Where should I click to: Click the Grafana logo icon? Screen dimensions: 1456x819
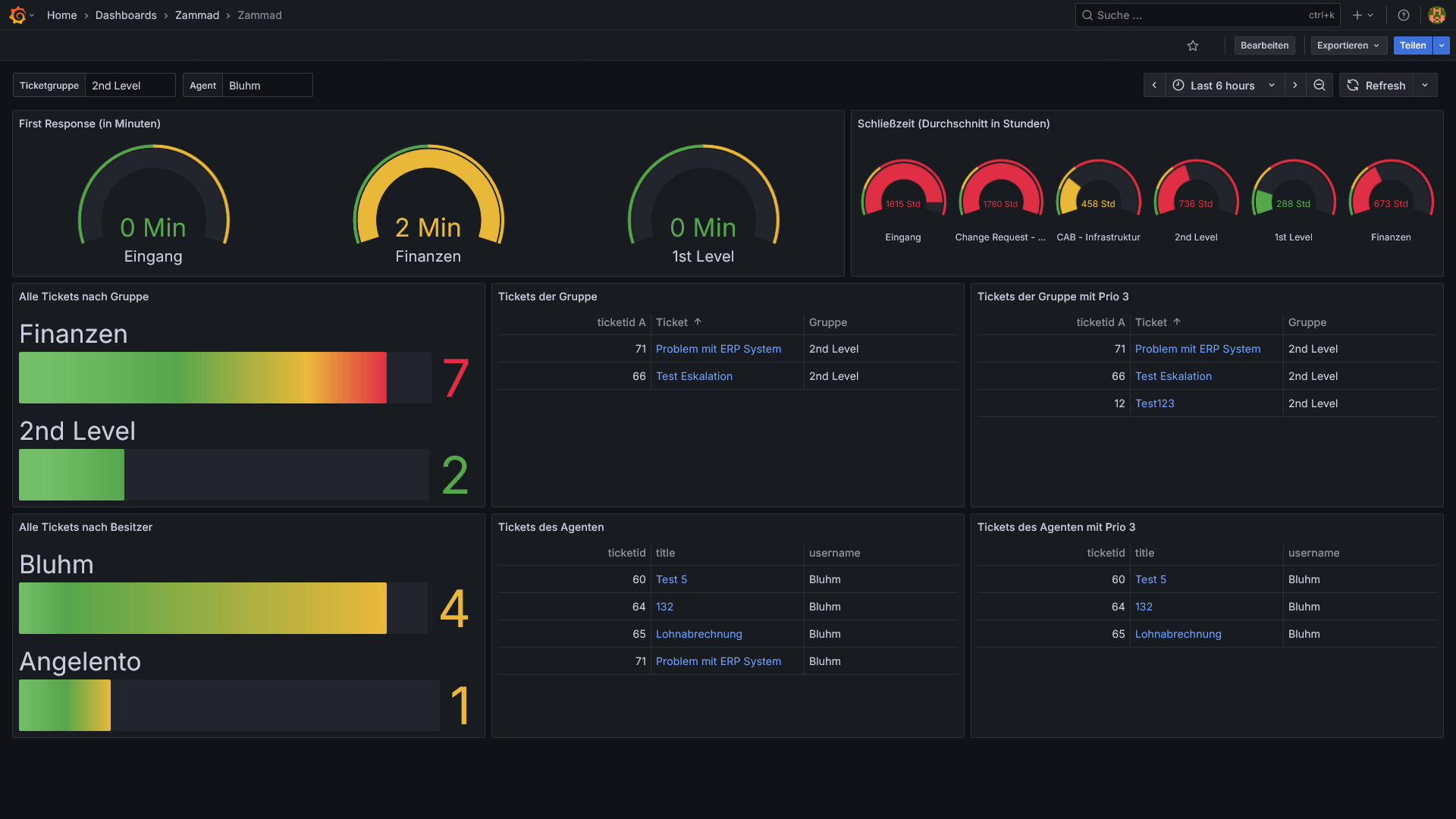coord(17,15)
